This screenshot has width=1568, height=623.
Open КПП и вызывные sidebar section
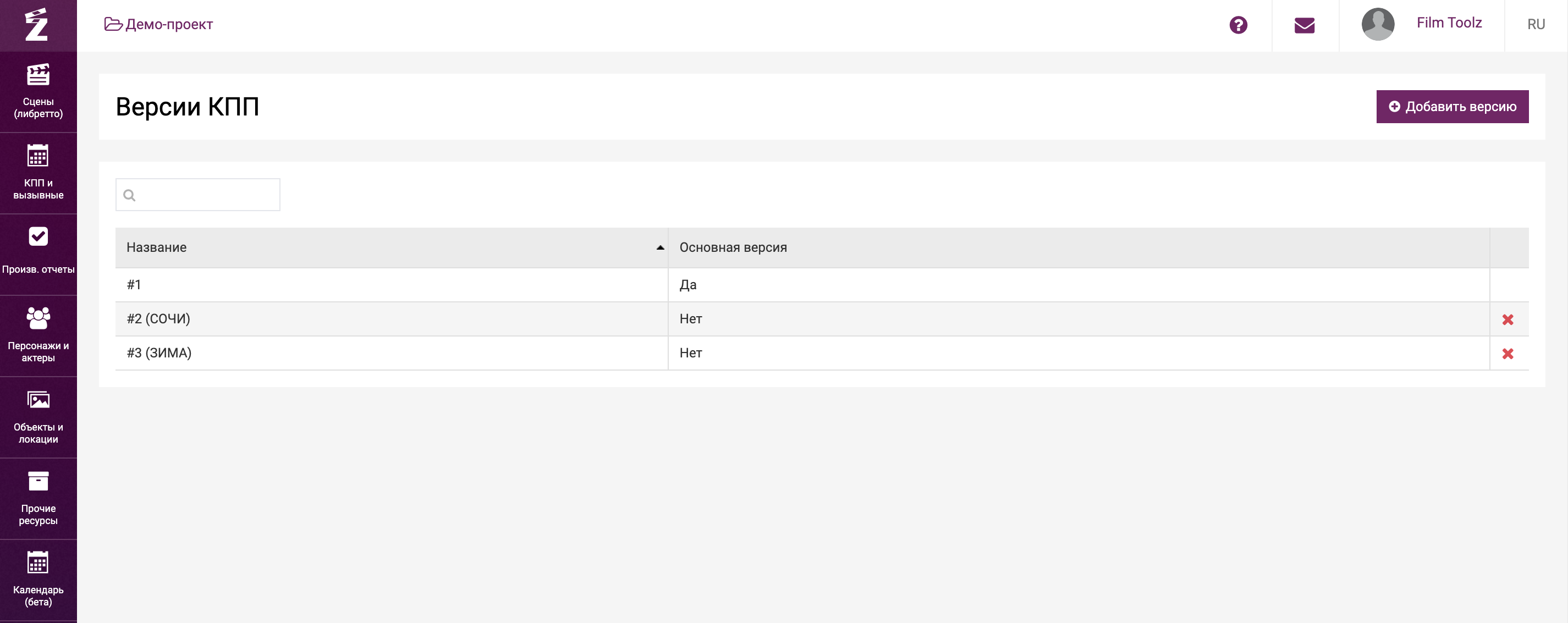pos(38,173)
